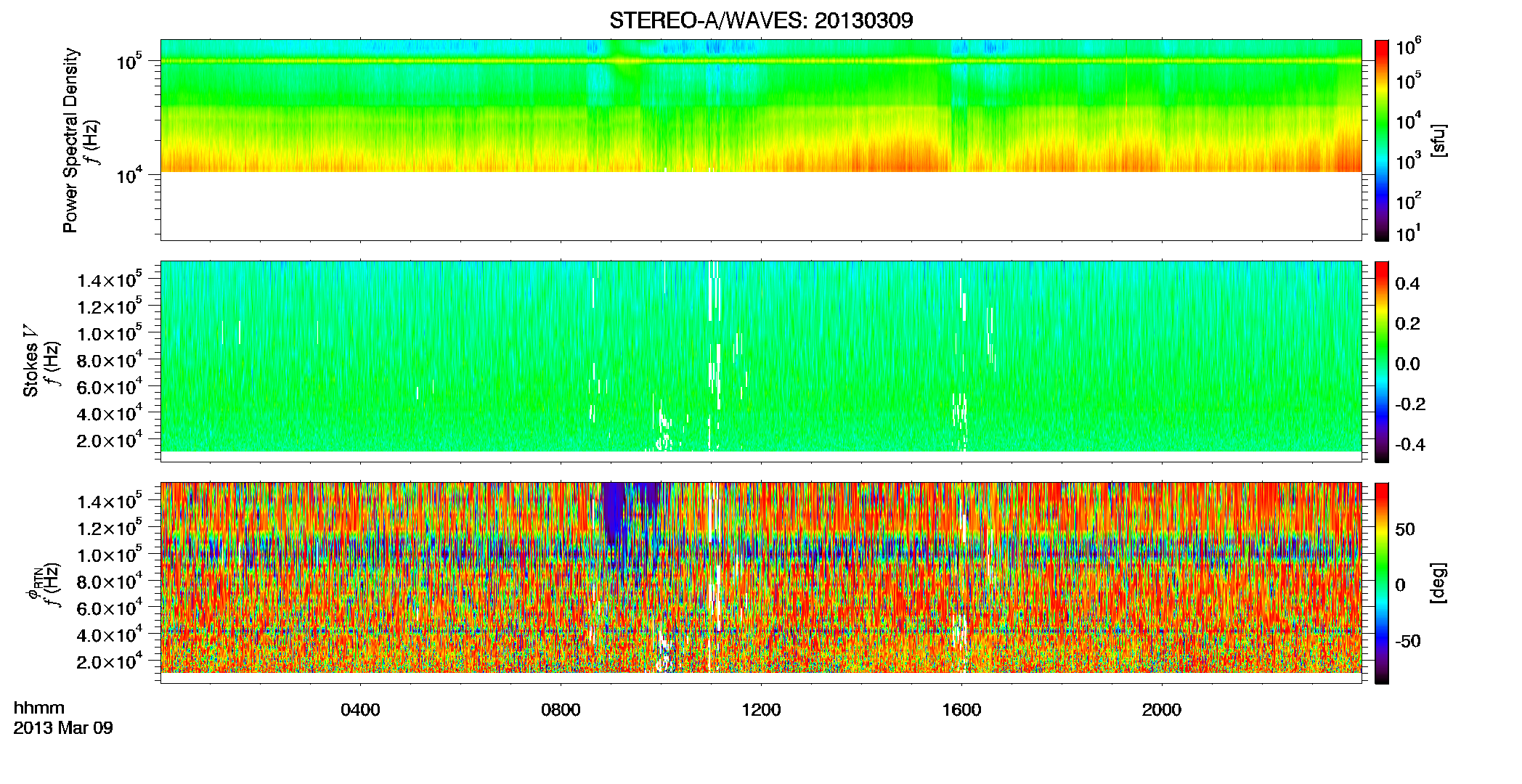
Task: Click the empty white area below the spectrogram
Action: [x=760, y=206]
